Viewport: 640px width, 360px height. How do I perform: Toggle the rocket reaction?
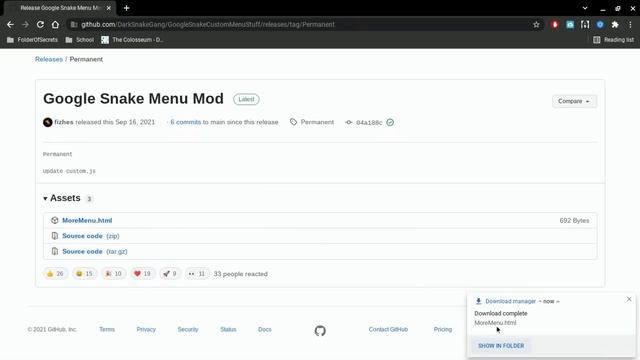tap(170, 273)
